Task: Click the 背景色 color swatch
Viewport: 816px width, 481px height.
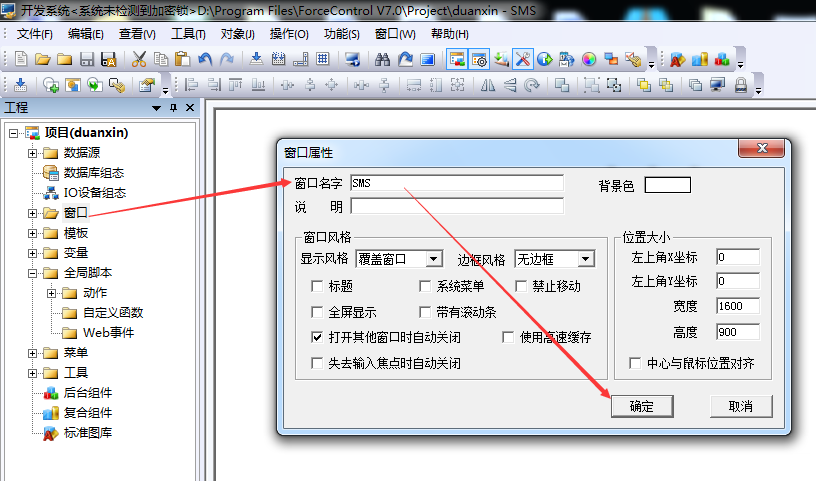Action: [668, 185]
